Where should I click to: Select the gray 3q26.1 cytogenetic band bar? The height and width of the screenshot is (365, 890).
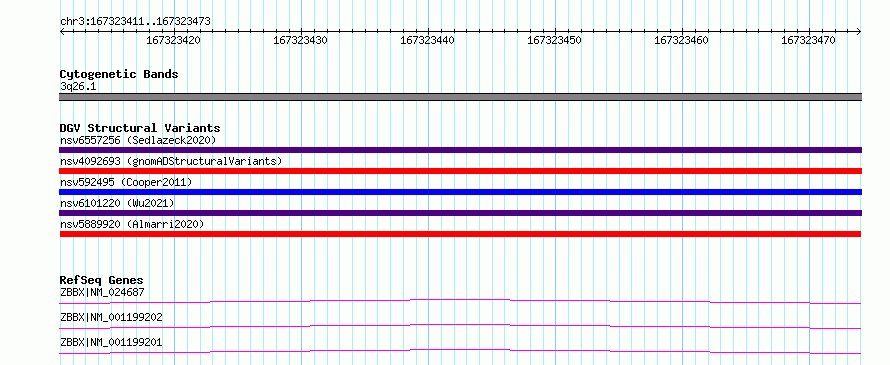[460, 97]
